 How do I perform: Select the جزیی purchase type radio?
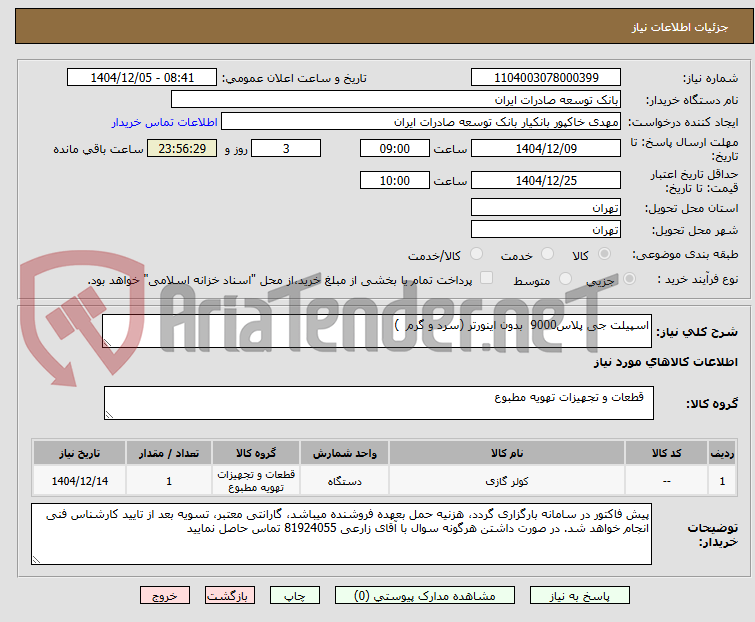pos(629,279)
